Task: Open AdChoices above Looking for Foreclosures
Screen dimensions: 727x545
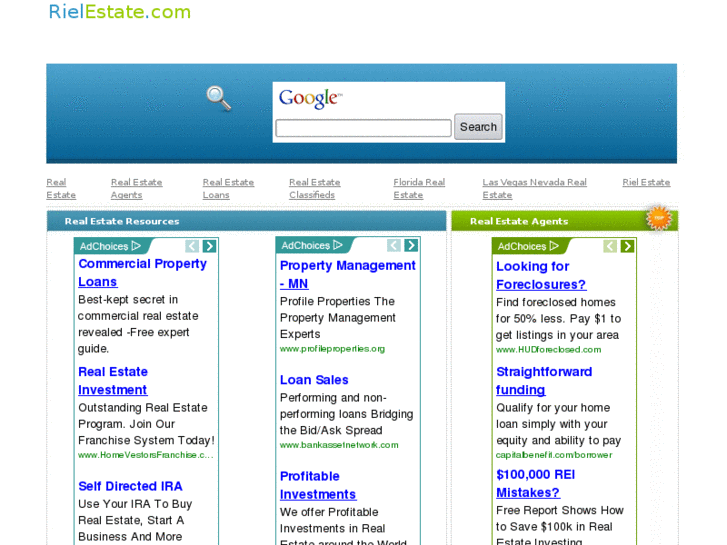Action: 528,246
